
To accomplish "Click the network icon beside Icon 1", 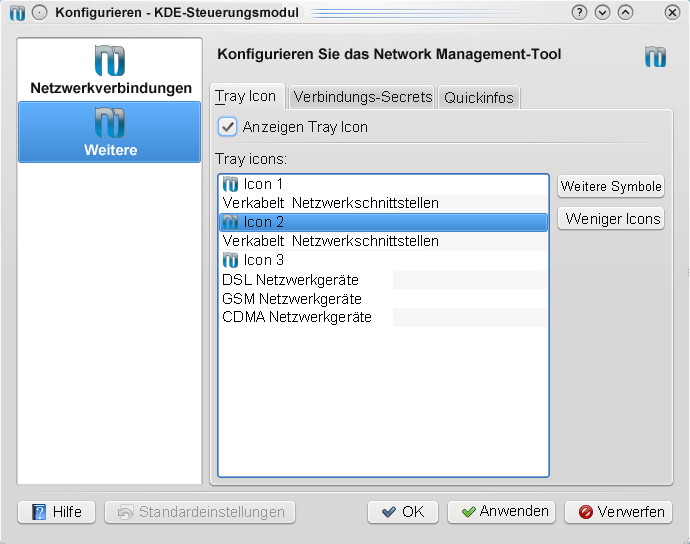I will [x=231, y=184].
